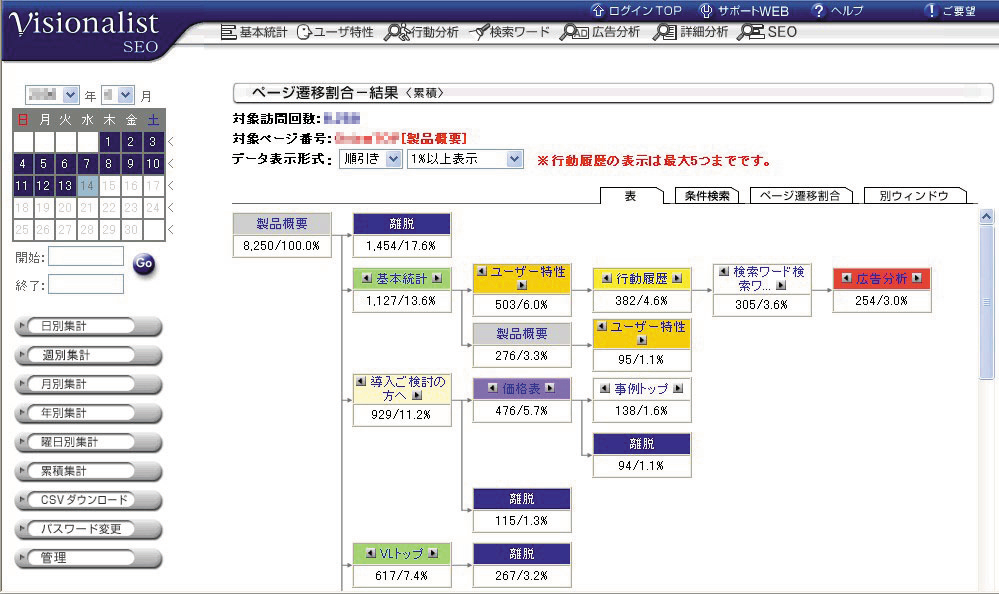Click the 日別集計 sidebar button

click(89, 326)
